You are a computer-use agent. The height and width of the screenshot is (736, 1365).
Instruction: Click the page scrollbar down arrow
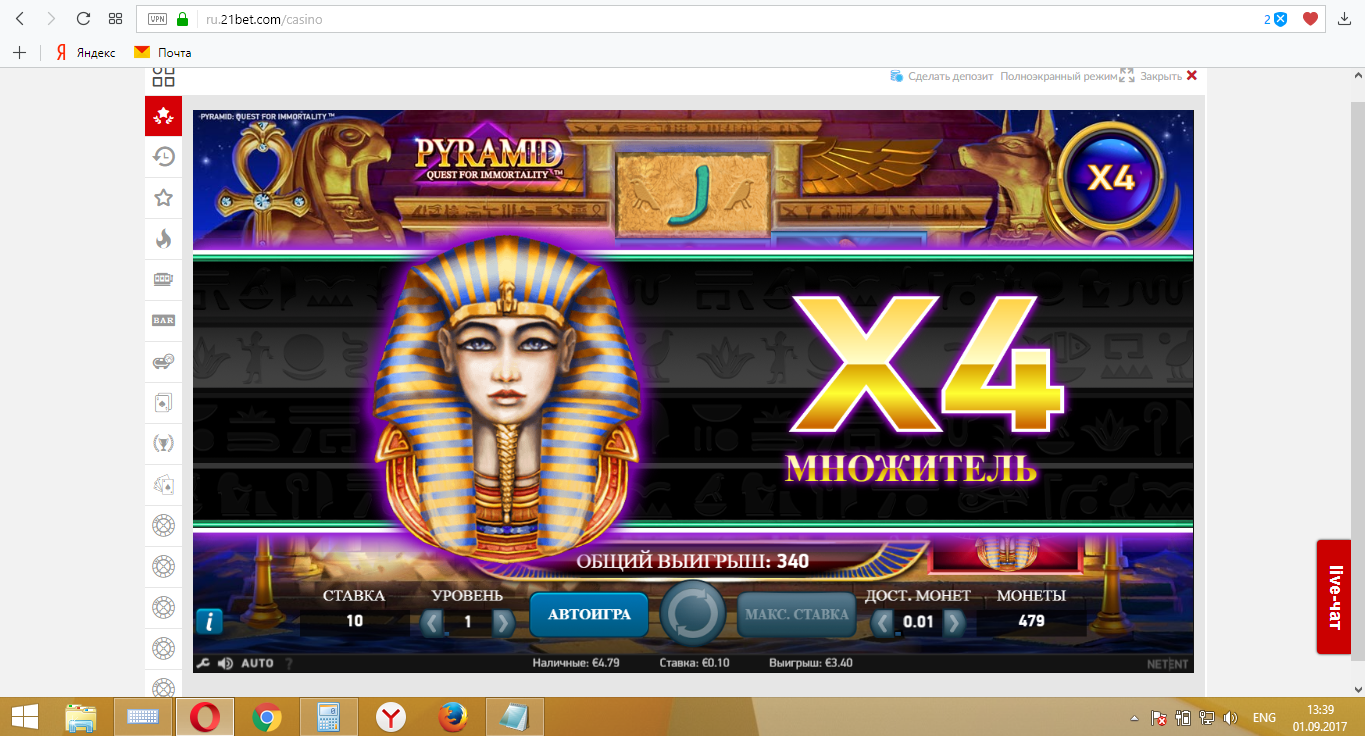pos(1357,689)
